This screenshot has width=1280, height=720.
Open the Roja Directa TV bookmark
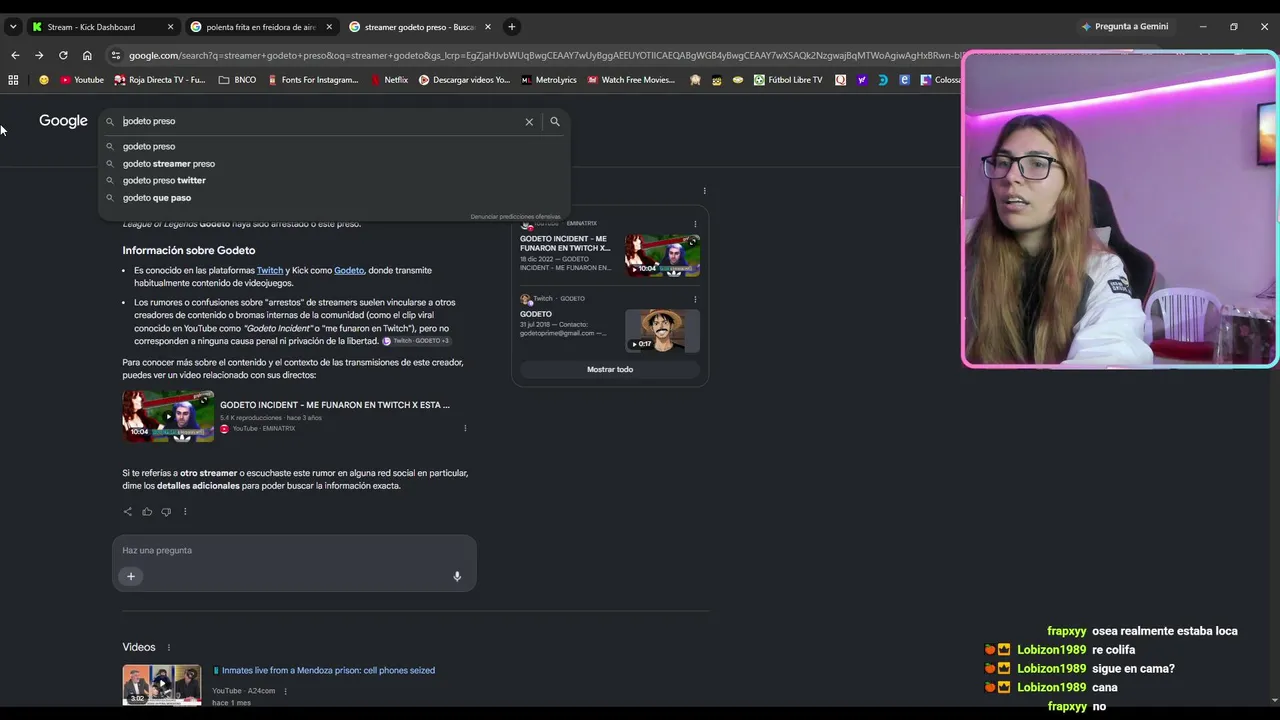(x=160, y=80)
